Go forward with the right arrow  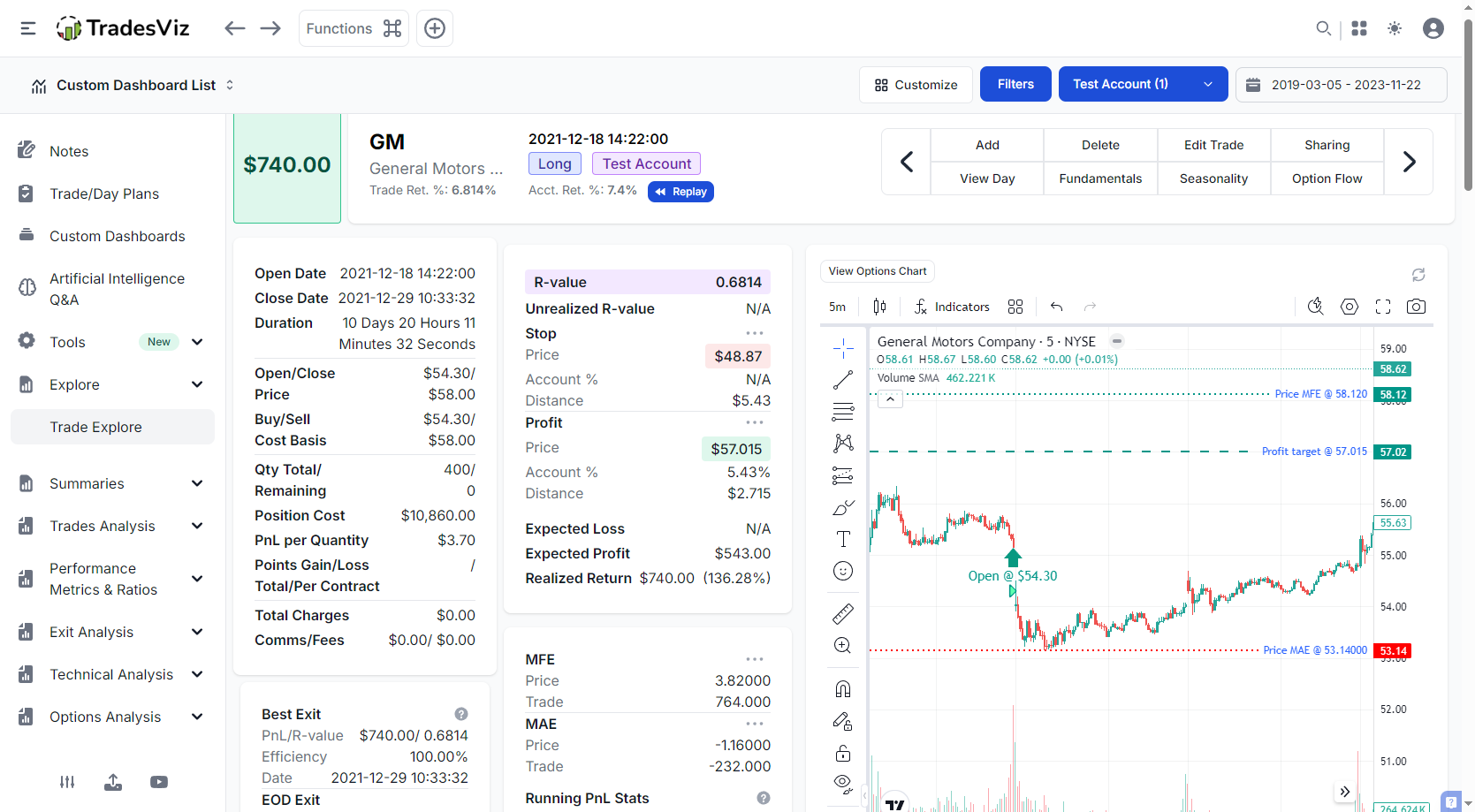point(270,28)
